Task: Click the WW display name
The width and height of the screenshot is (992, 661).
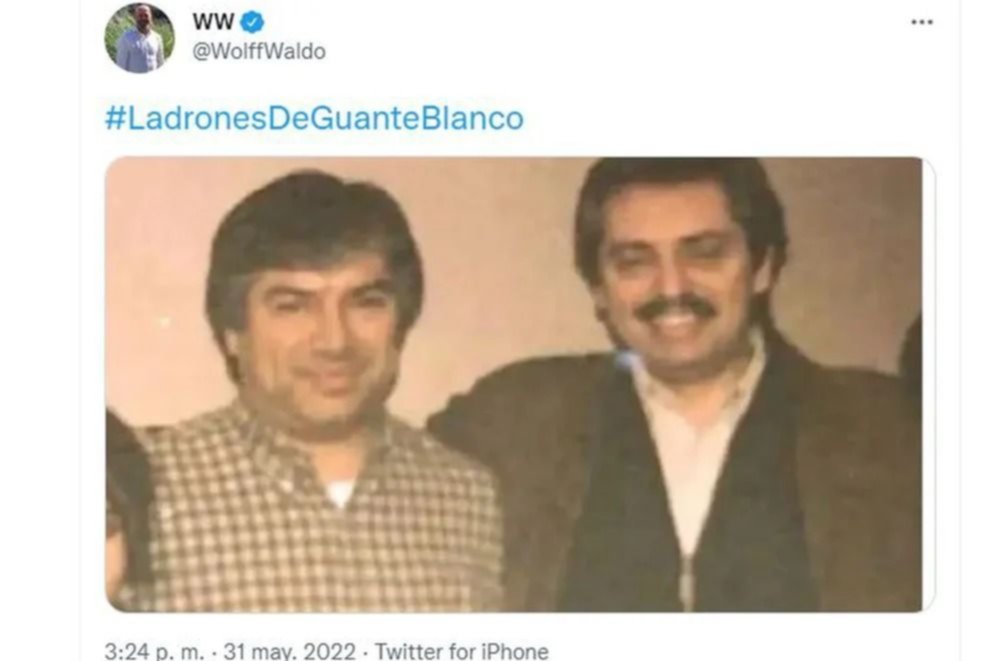Action: [213, 22]
